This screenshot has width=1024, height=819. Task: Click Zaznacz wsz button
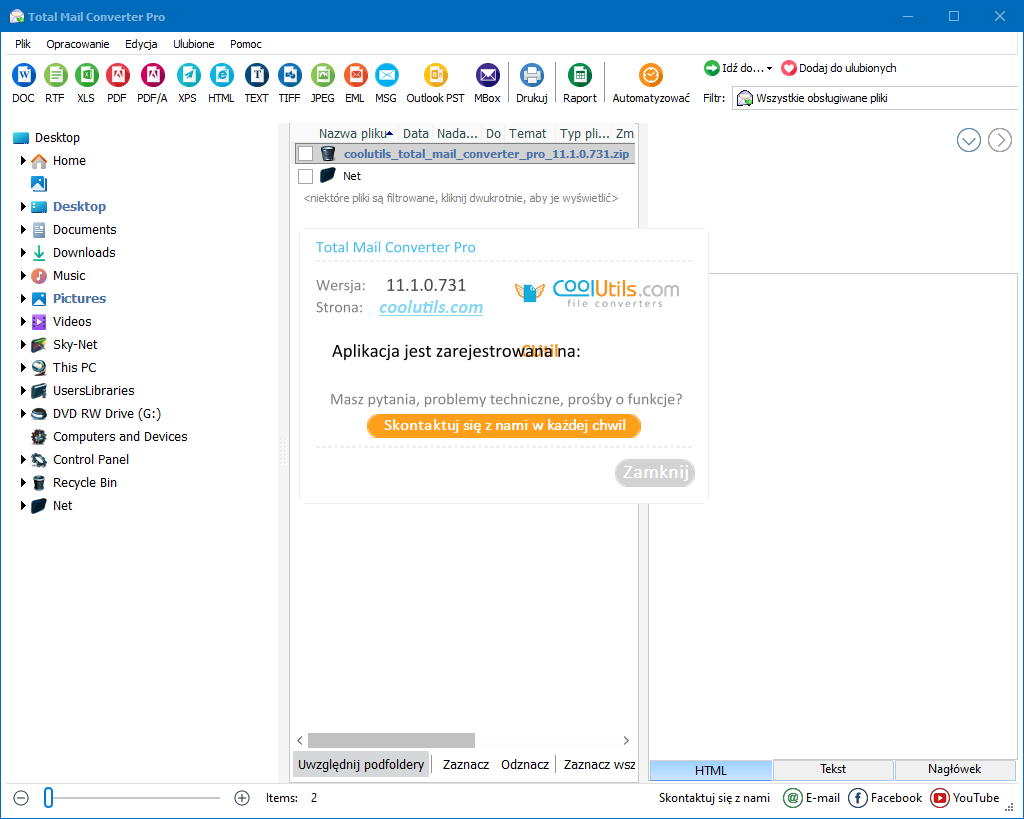(599, 764)
